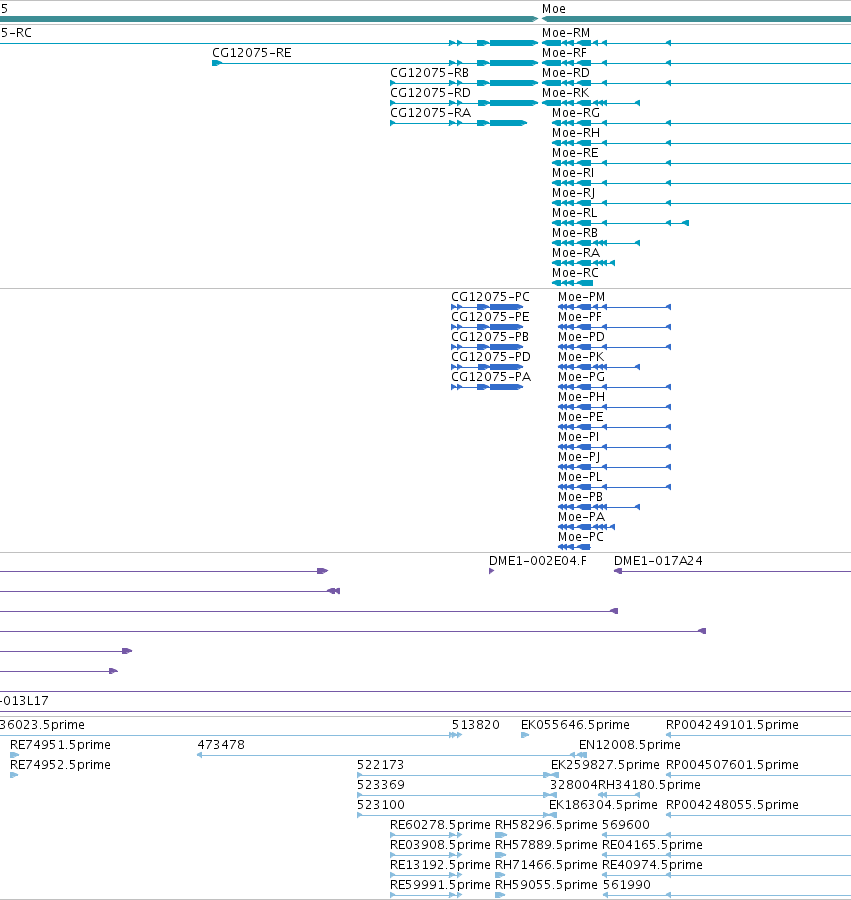Click the DME1-002E04.F clone label

point(538,561)
